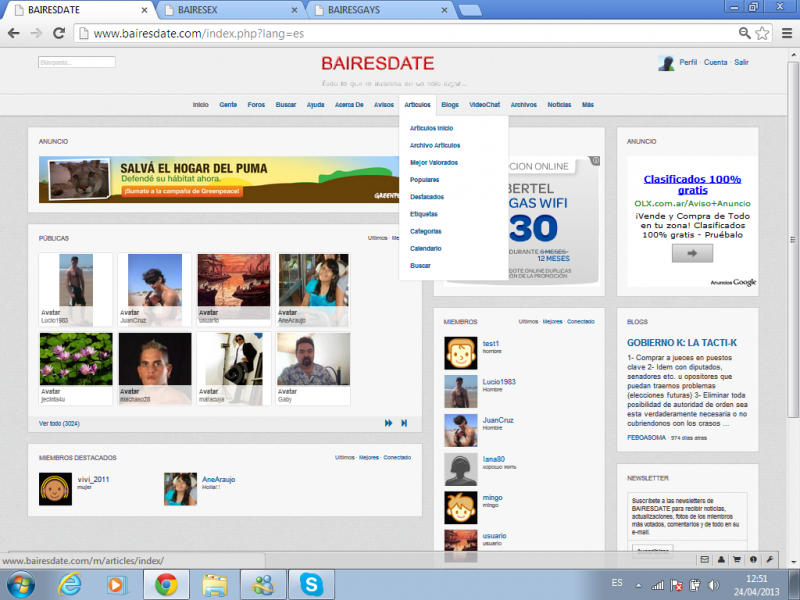This screenshot has width=800, height=600.
Task: Open a new browser tab
Action: point(469,10)
